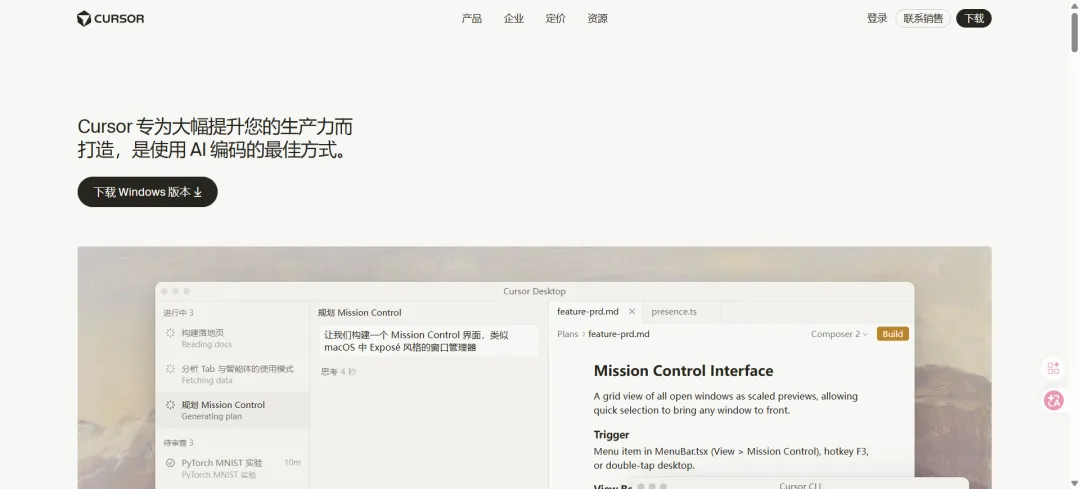Click spinner icon beside 规划 Mission Control
1080x489 pixels.
click(x=170, y=404)
